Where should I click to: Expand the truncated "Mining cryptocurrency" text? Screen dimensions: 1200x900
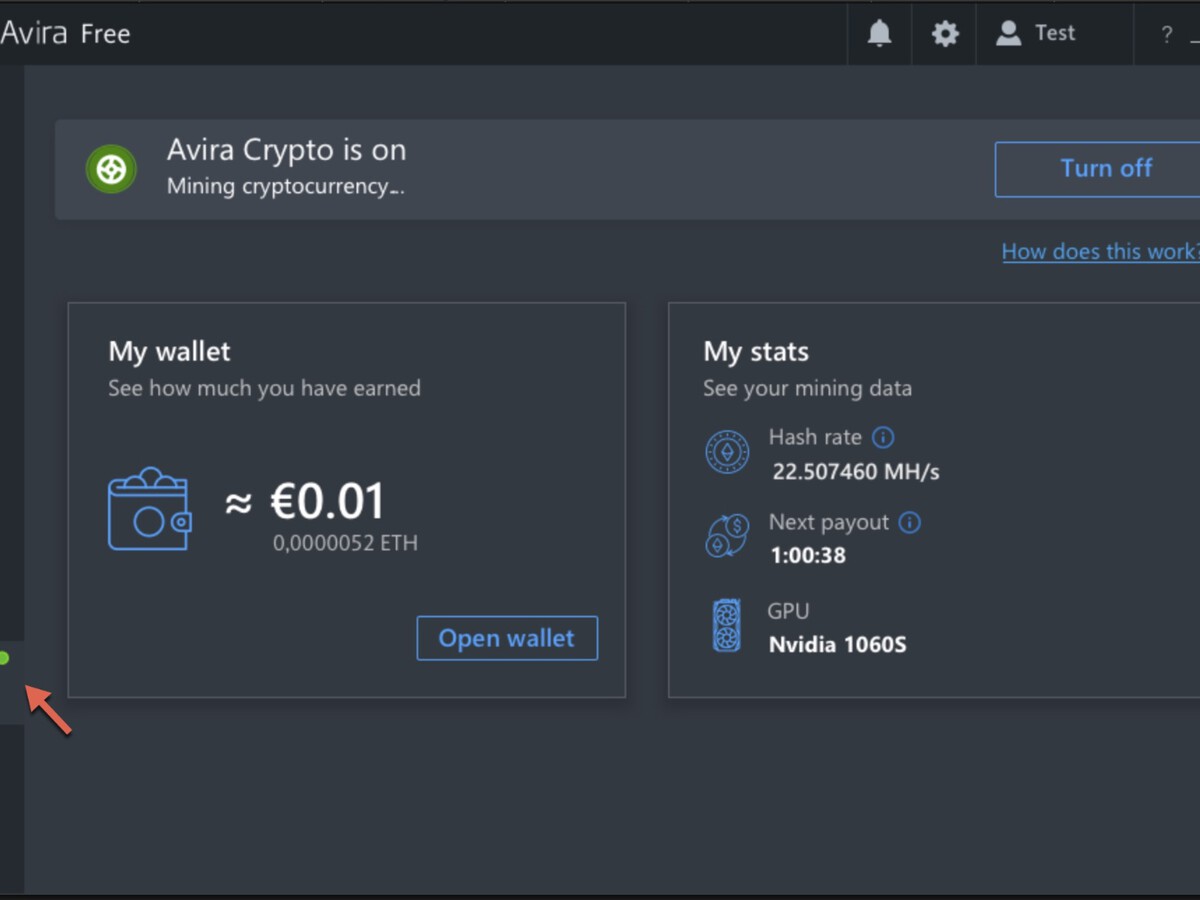point(285,186)
